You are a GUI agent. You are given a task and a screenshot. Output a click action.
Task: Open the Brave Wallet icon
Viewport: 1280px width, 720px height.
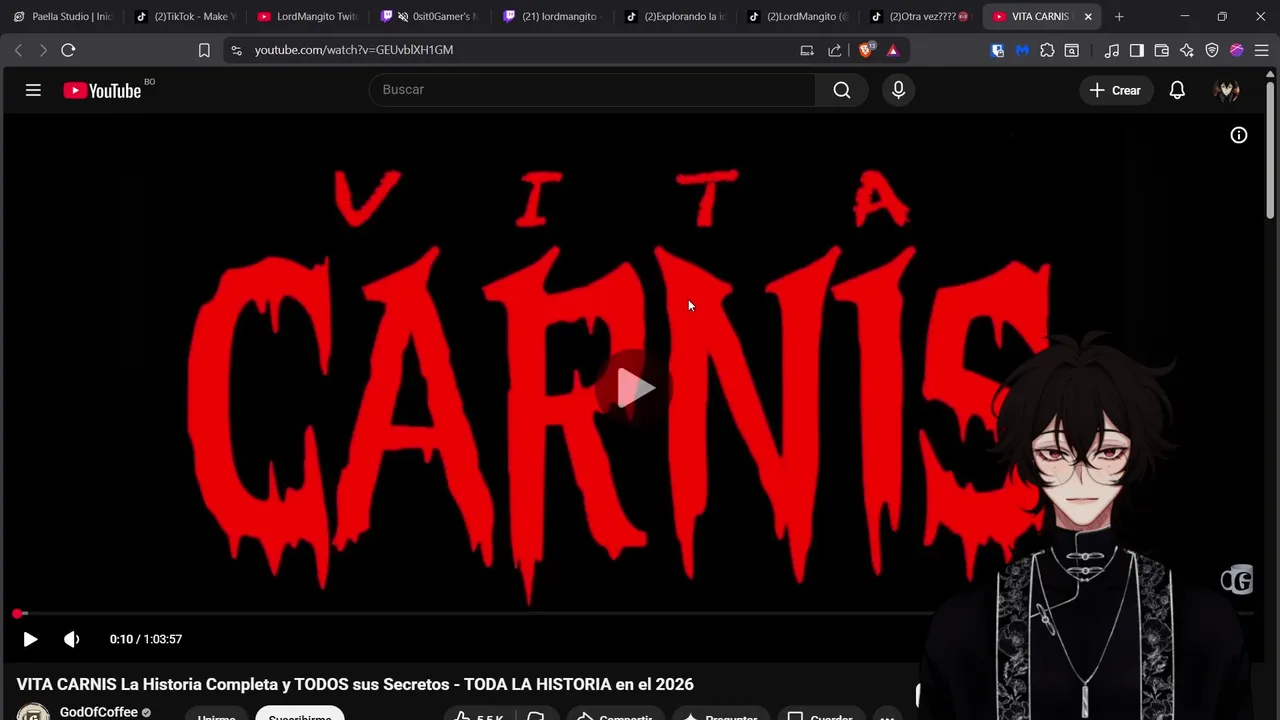1162,50
